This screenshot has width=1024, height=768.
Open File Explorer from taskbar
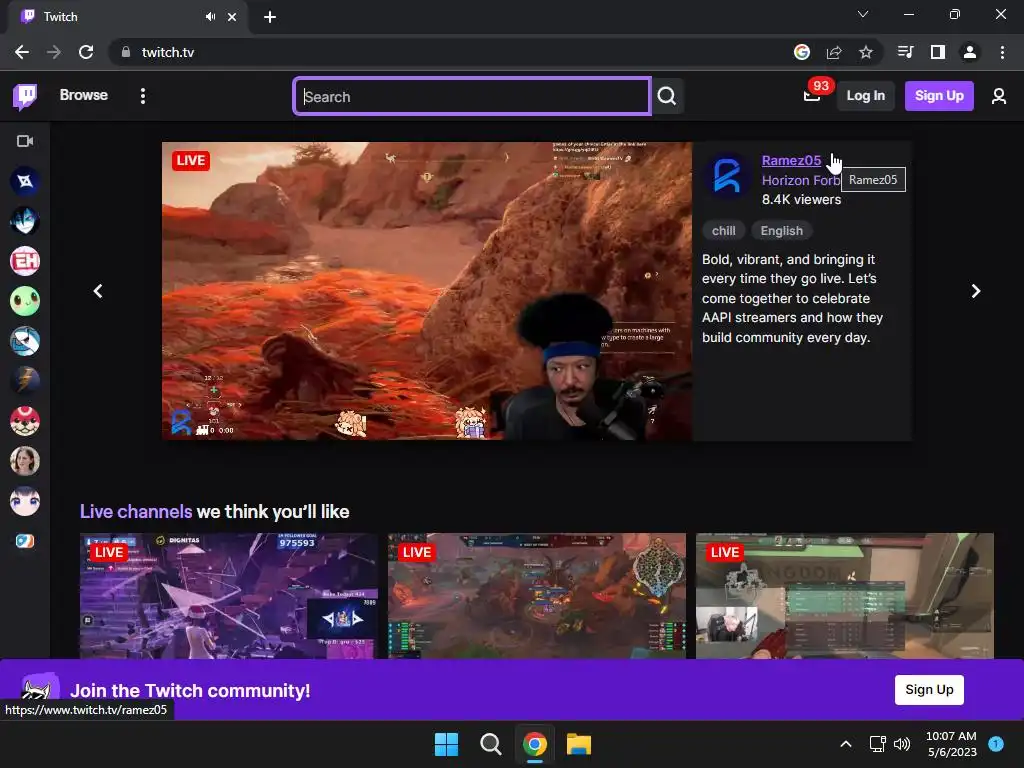click(x=579, y=744)
